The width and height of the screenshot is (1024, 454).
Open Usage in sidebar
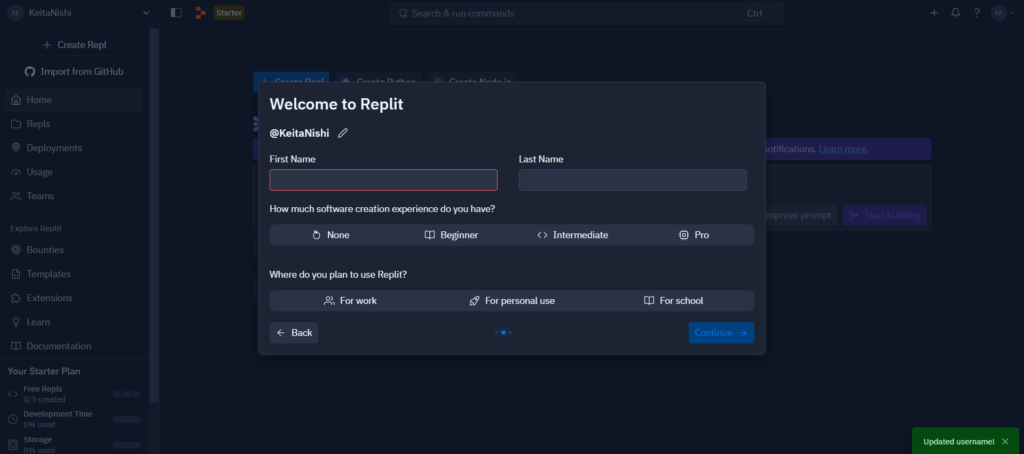click(x=74, y=172)
